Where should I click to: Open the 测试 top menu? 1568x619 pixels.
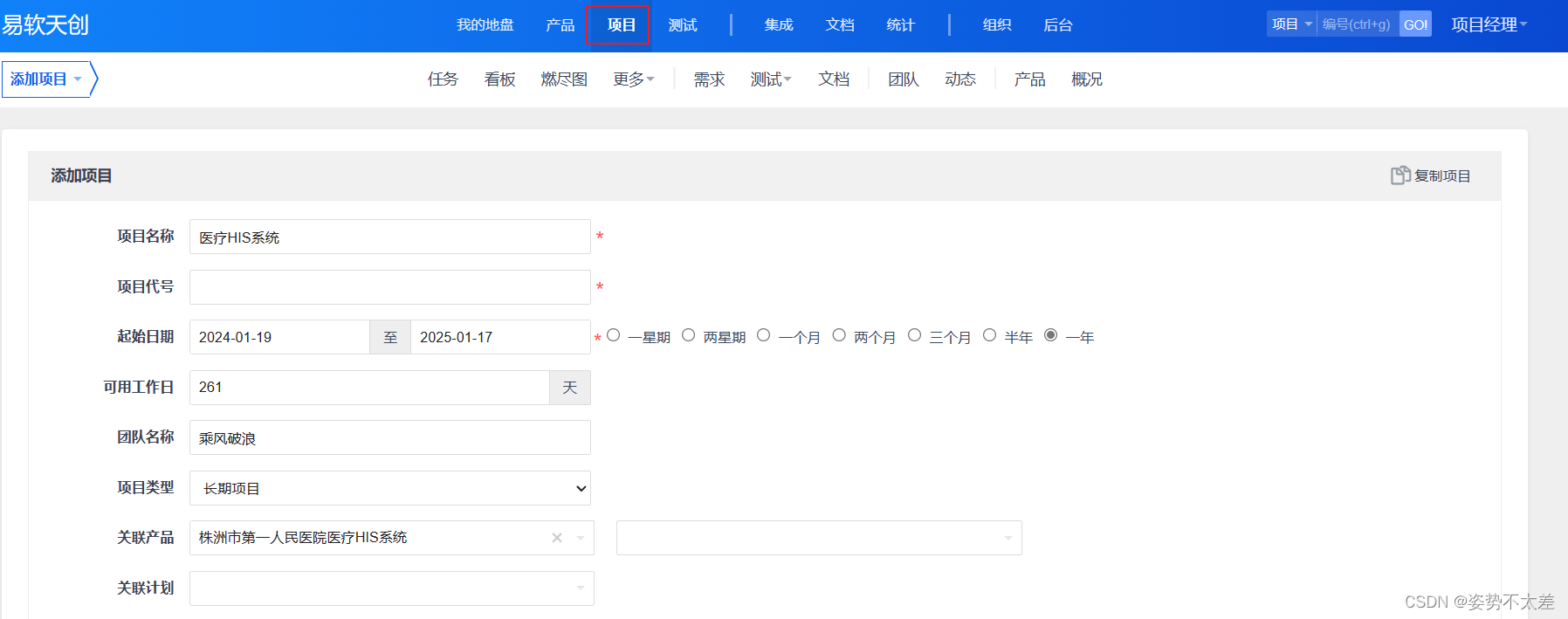[683, 25]
